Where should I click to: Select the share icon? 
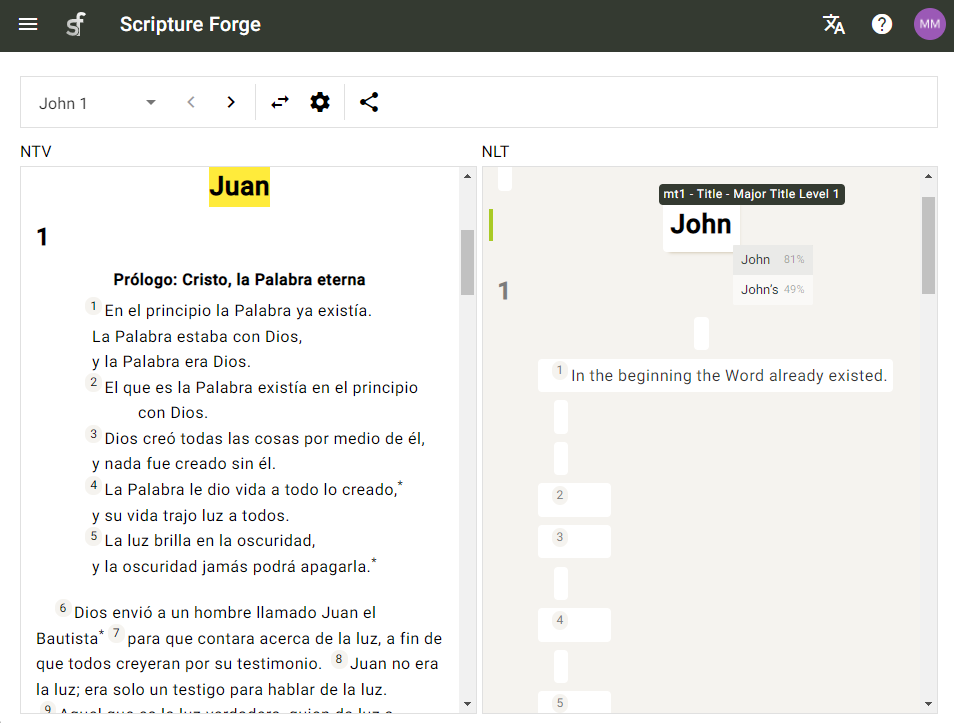tap(369, 101)
